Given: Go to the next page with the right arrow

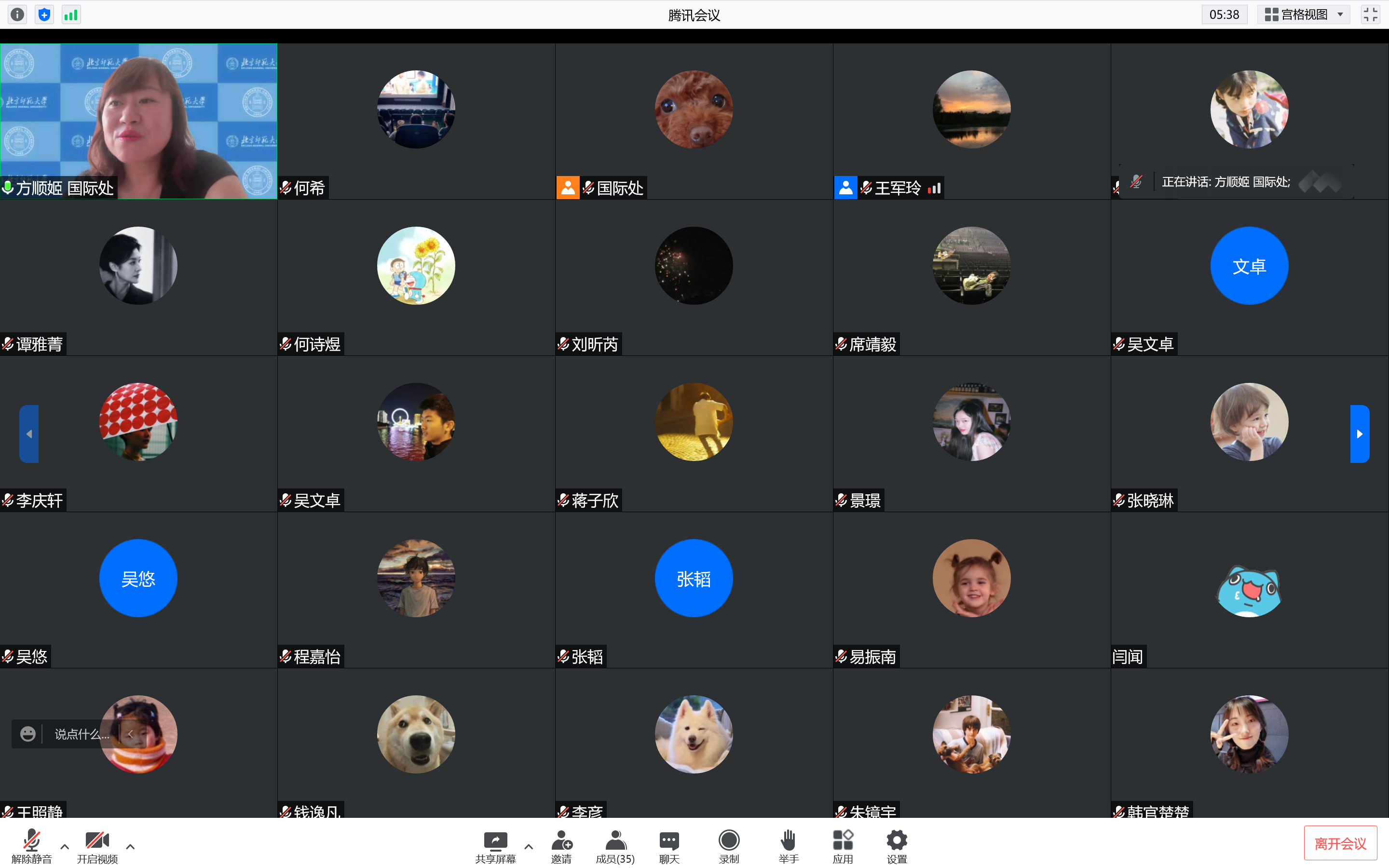Looking at the screenshot, I should tap(1360, 434).
